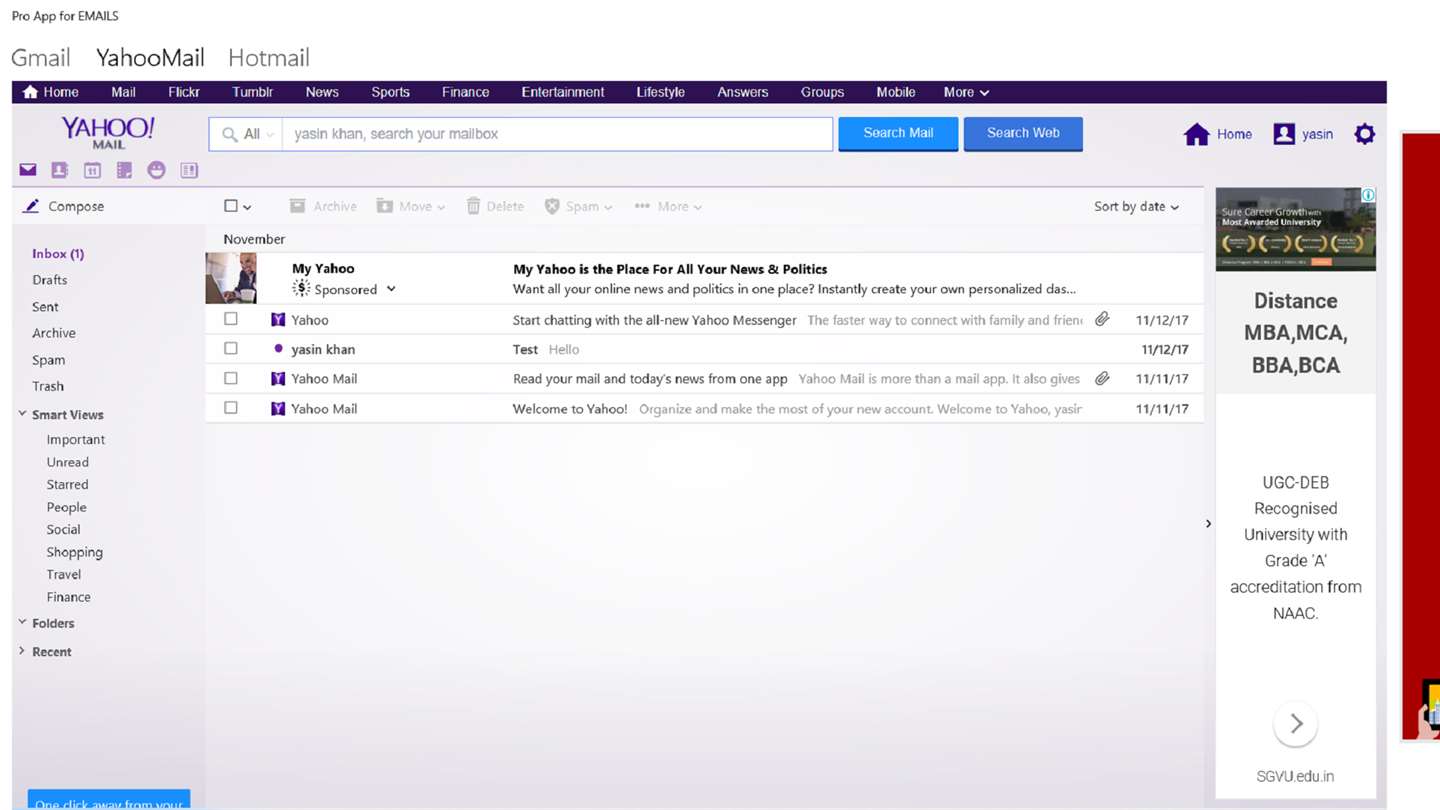Select the YahooMail tab
The width and height of the screenshot is (1440, 810).
pyautogui.click(x=150, y=57)
